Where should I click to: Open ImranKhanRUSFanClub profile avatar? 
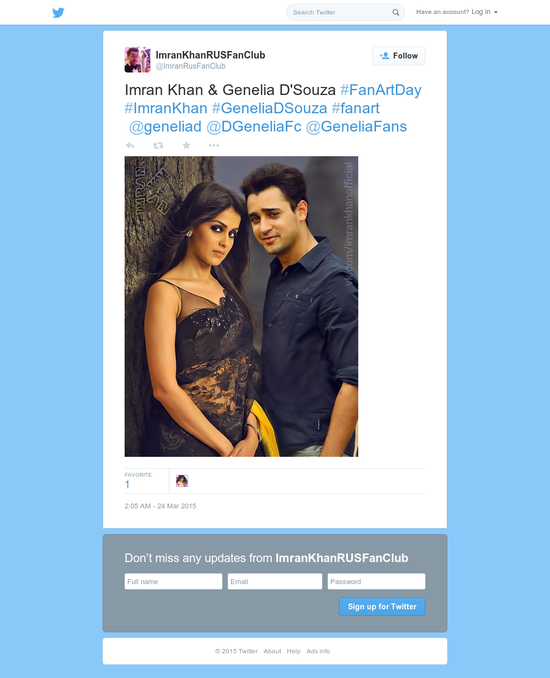pos(138,60)
